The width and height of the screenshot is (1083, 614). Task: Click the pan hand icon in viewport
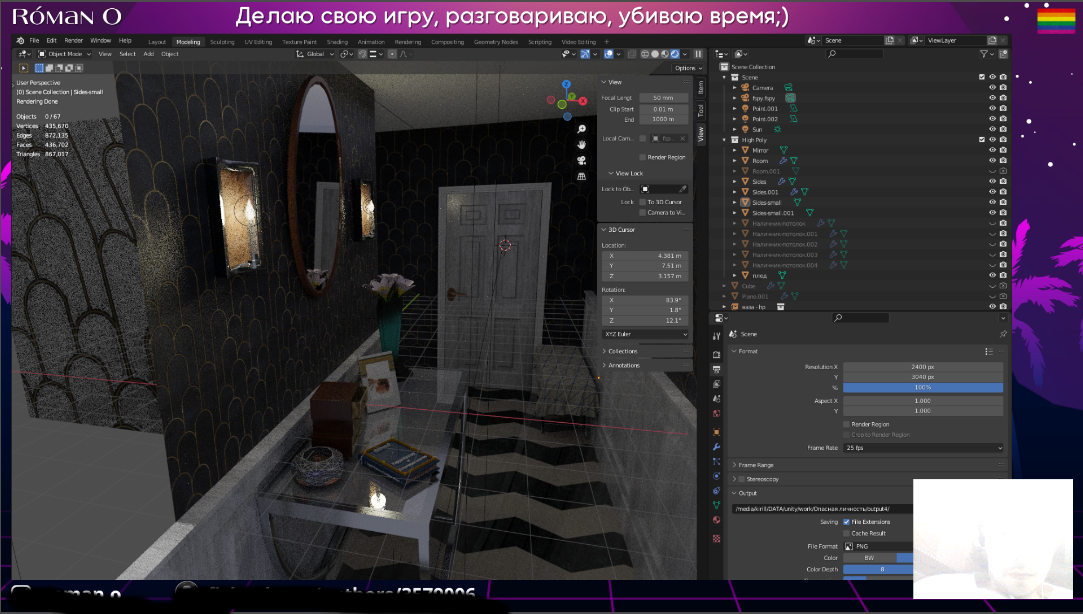coord(581,144)
